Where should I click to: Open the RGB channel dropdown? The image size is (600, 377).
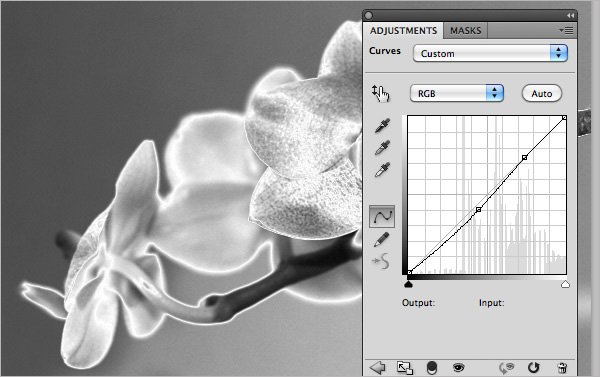[x=457, y=93]
